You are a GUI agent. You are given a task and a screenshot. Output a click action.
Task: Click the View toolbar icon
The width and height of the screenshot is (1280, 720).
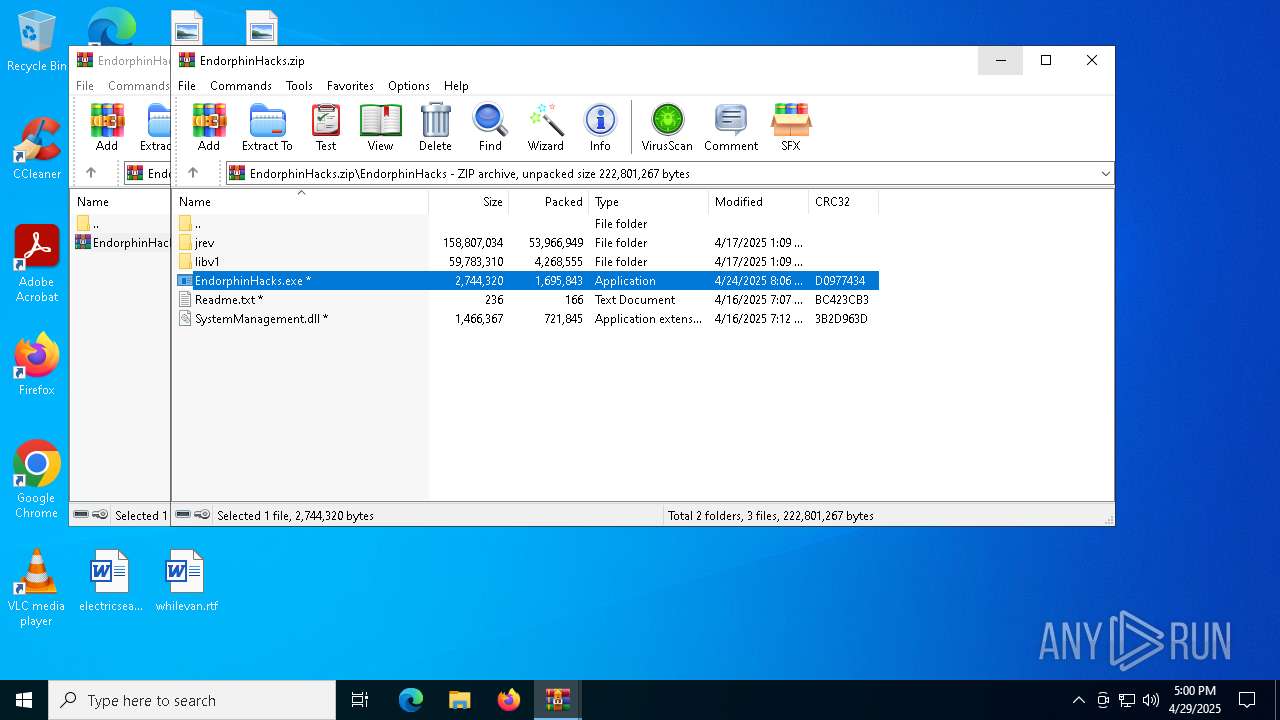tap(380, 127)
